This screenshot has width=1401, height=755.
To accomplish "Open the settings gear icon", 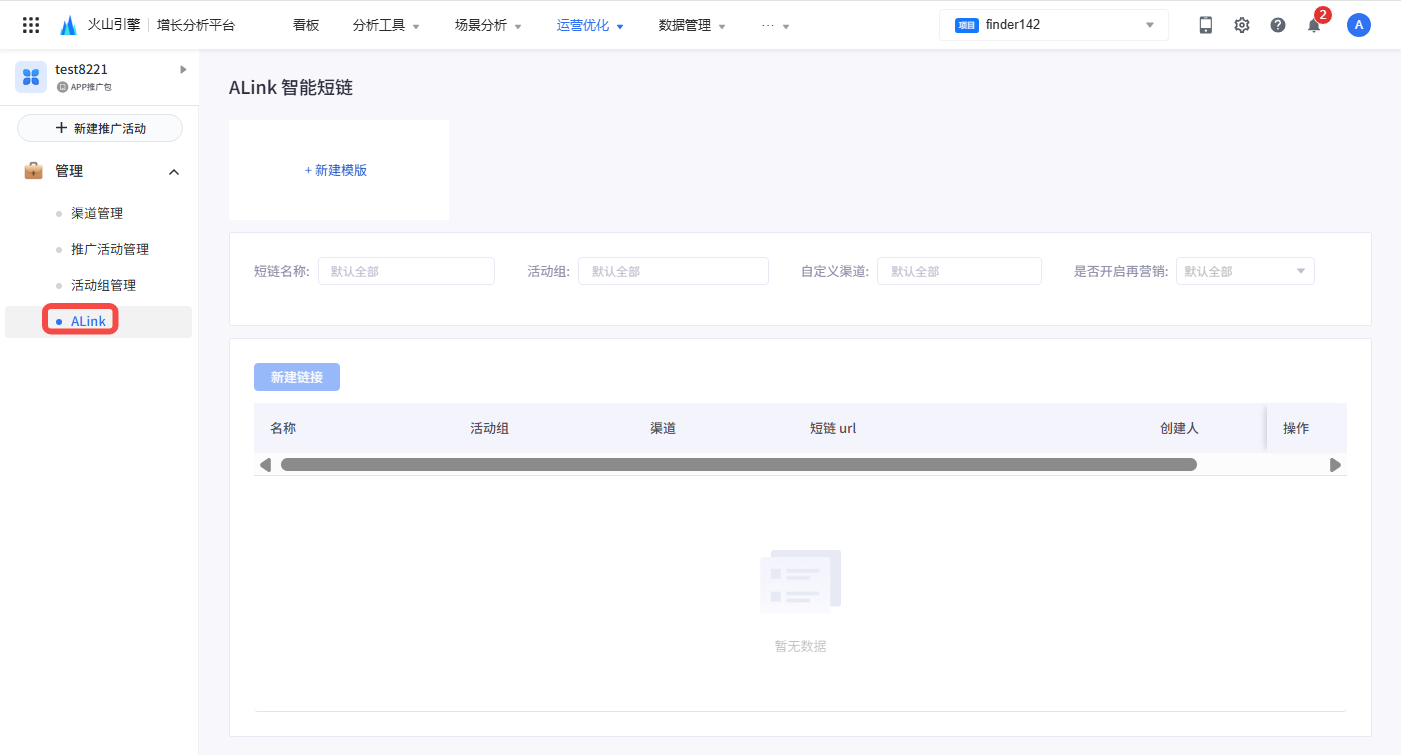I will 1241,25.
